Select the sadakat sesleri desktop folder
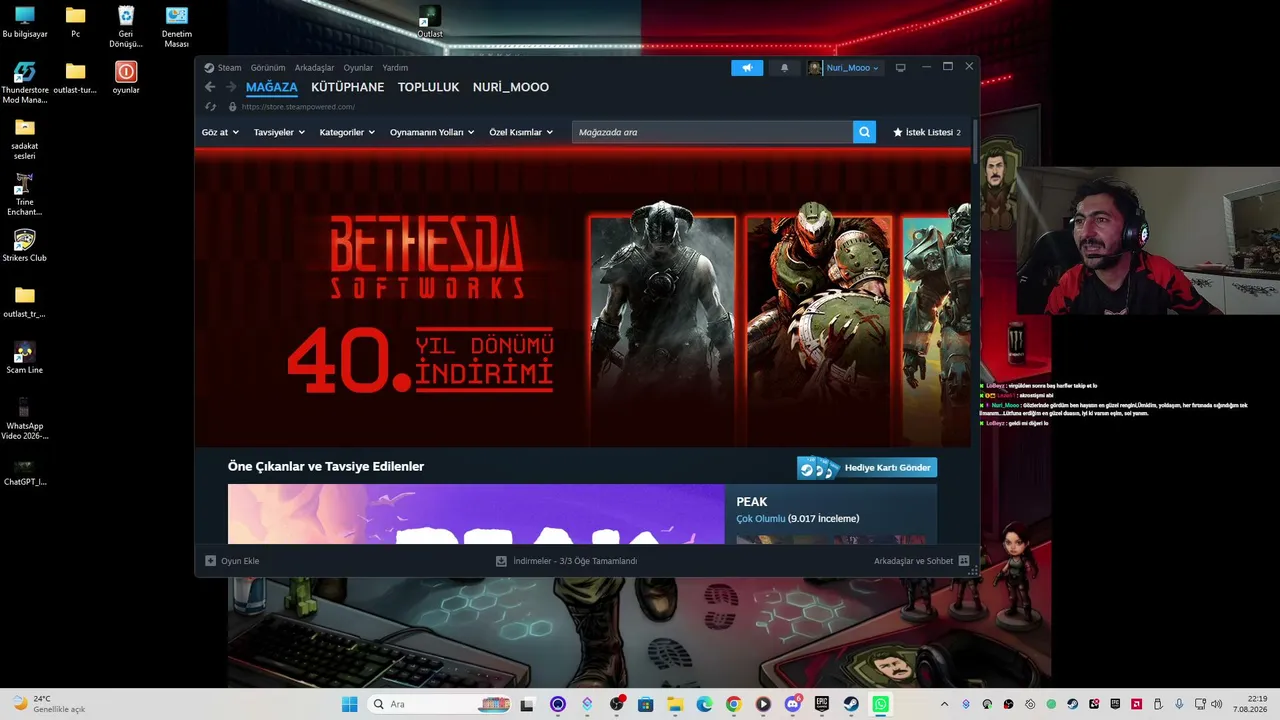The width and height of the screenshot is (1280, 720). point(25,138)
